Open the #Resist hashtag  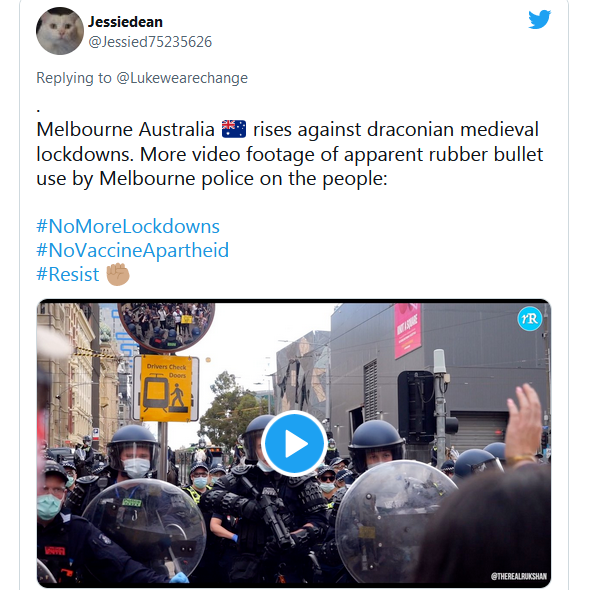point(68,274)
